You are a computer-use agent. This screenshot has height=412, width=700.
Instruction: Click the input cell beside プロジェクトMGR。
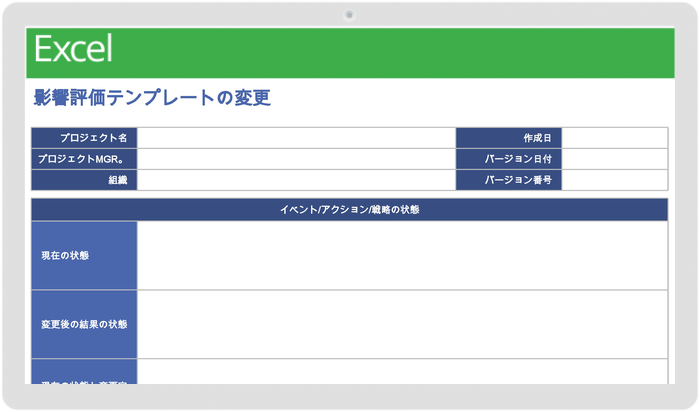(296, 159)
